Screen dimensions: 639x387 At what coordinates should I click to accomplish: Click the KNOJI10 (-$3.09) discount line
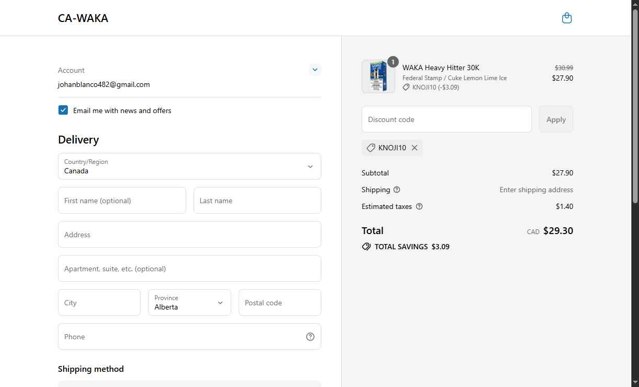(x=436, y=87)
